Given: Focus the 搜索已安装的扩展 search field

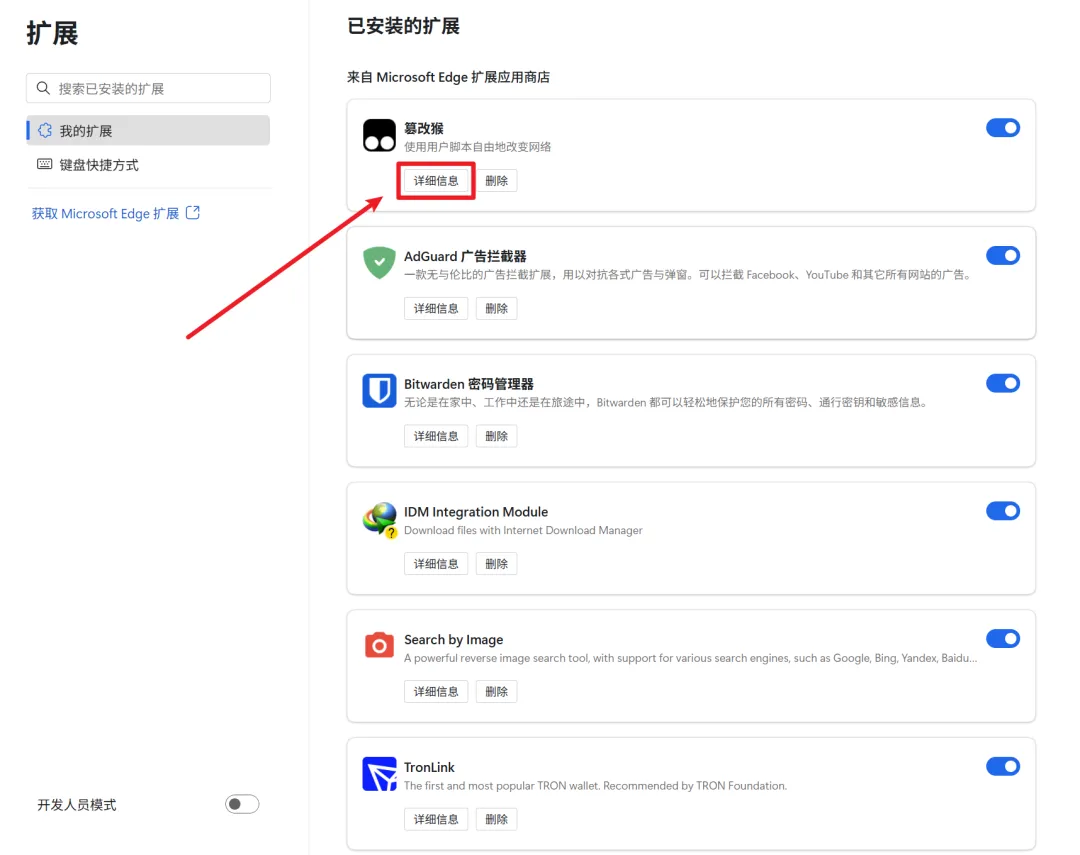Looking at the screenshot, I should tap(148, 88).
